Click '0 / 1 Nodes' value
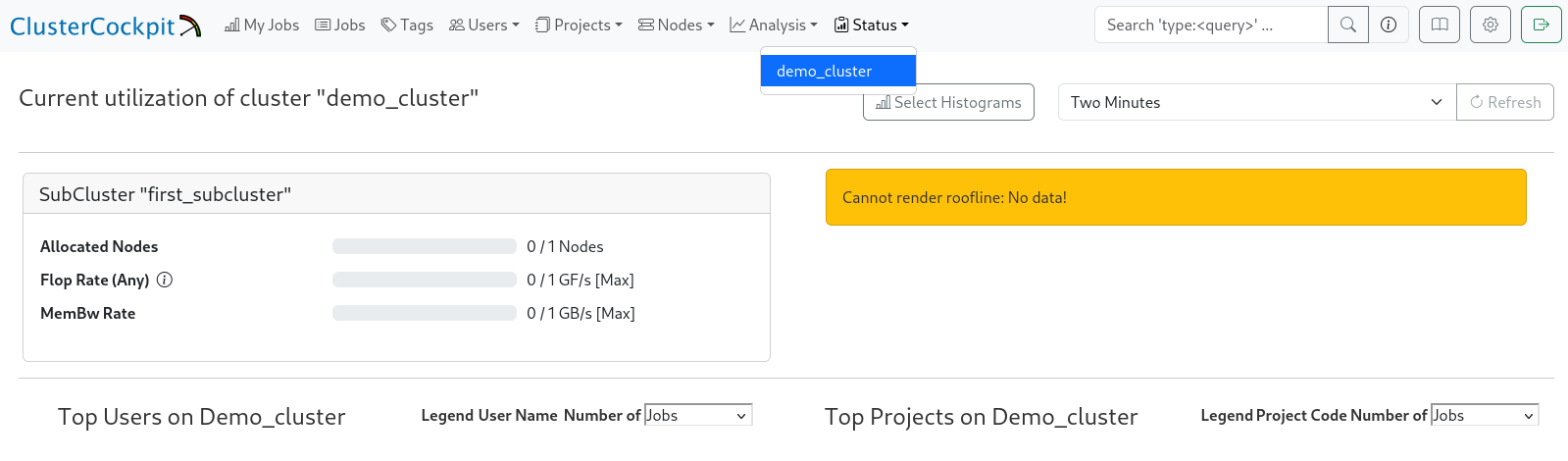Image resolution: width=1568 pixels, height=461 pixels. [x=565, y=246]
